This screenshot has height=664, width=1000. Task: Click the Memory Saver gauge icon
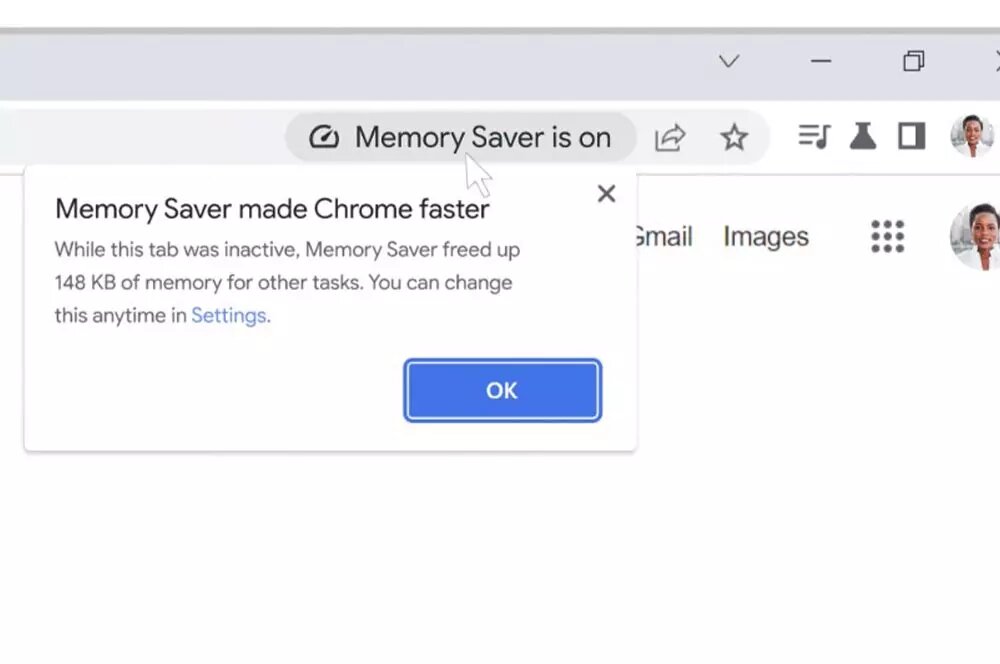[x=324, y=137]
